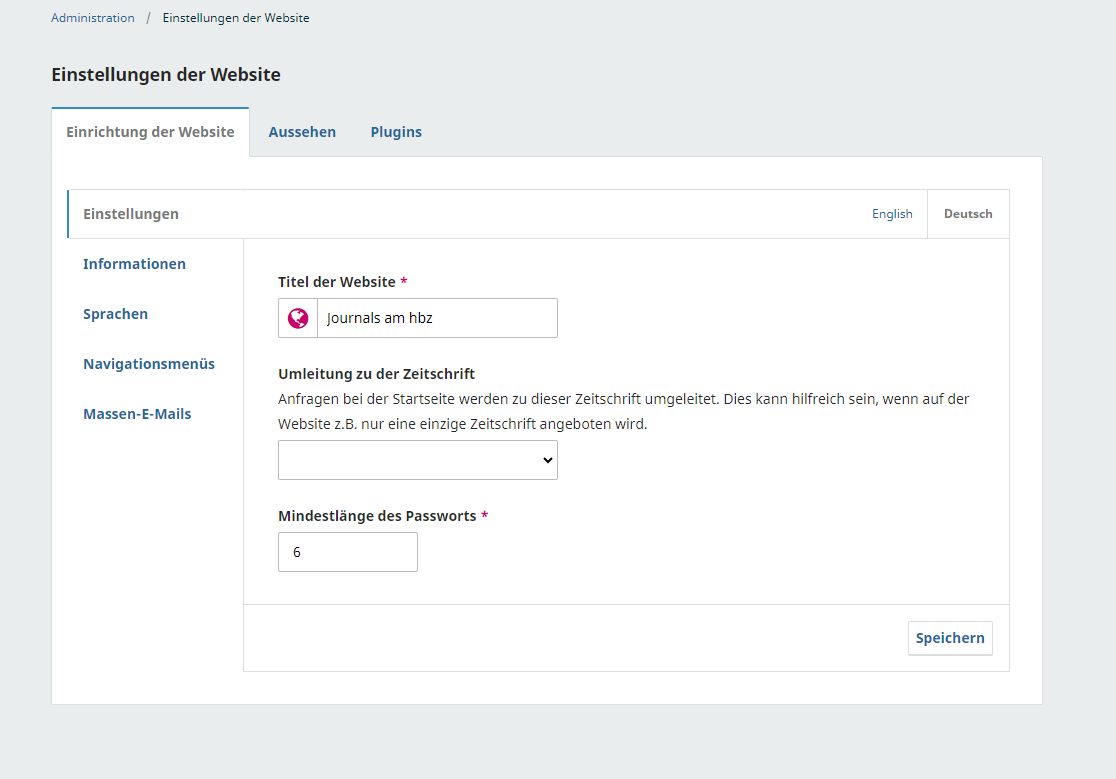
Task: Focus the Titel der Website text field
Action: pyautogui.click(x=436, y=318)
